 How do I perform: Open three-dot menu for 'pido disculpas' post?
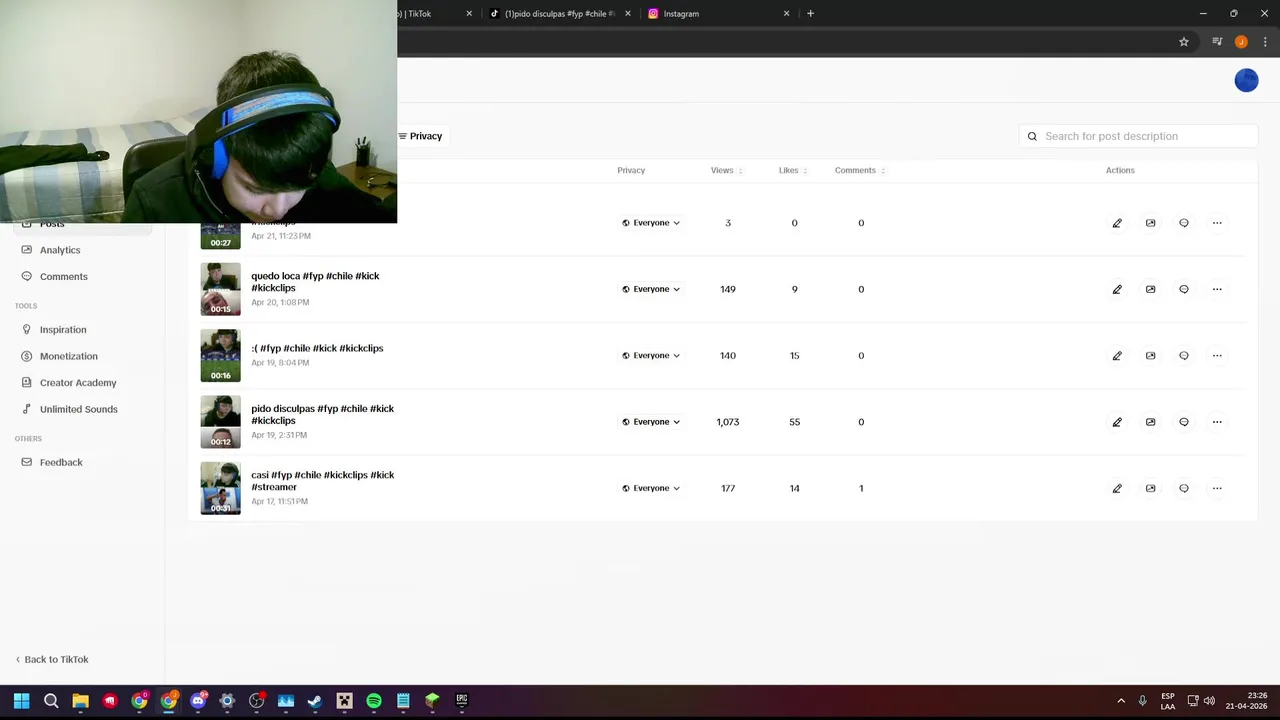pos(1217,422)
